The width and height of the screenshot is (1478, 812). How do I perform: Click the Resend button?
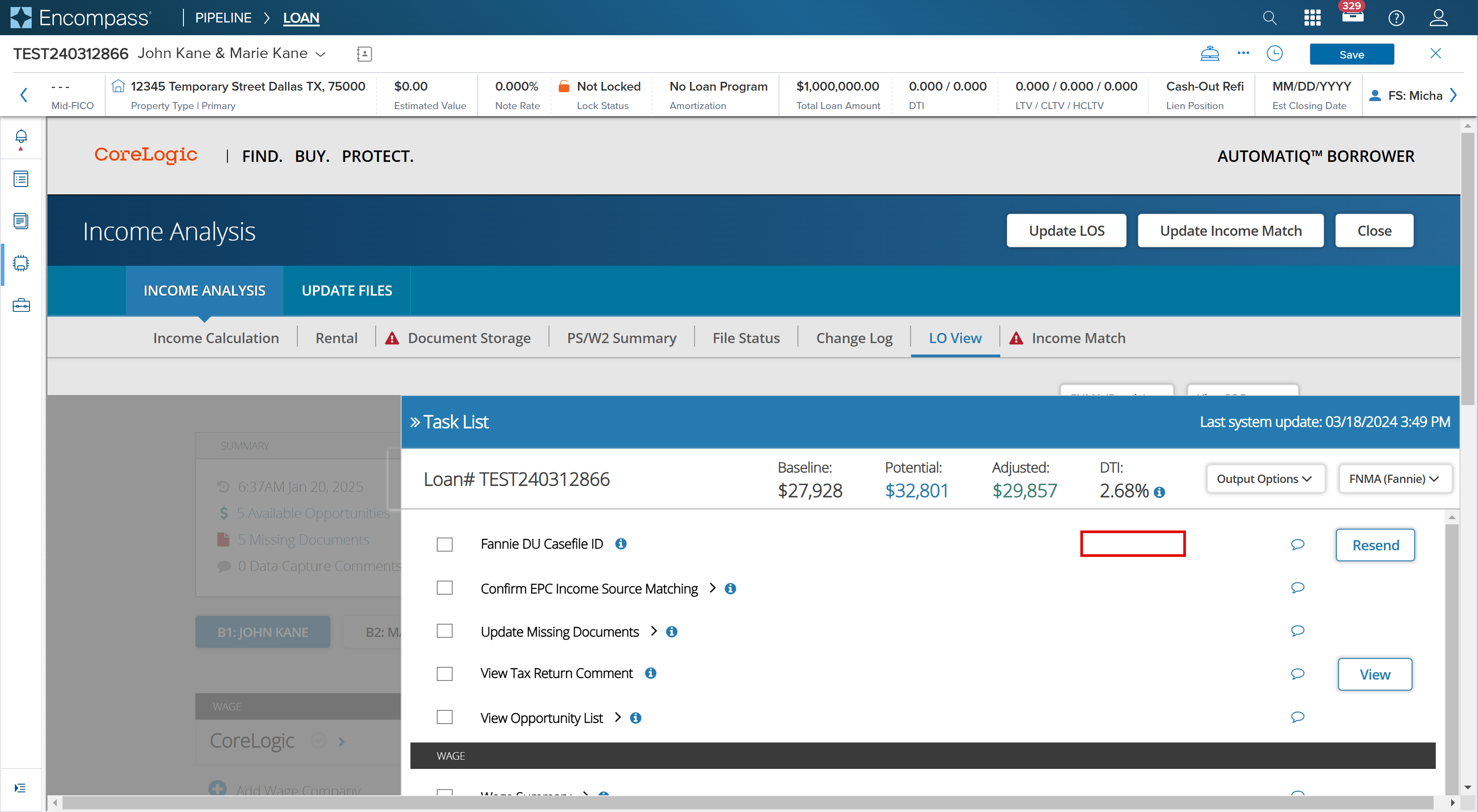pyautogui.click(x=1375, y=545)
